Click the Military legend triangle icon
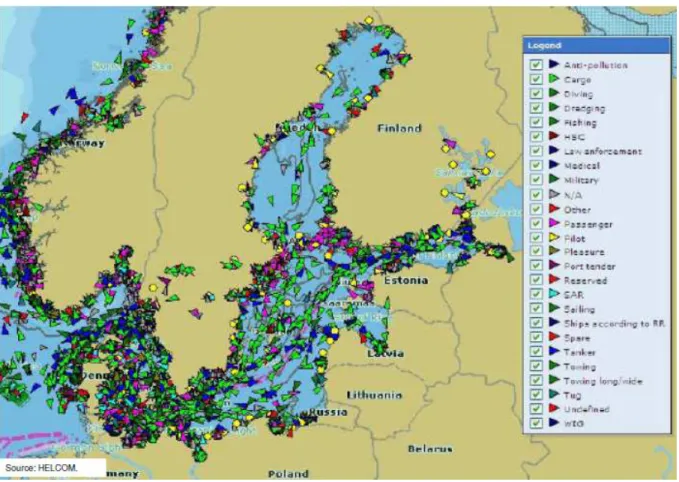Screen dimensions: 679x482 (x=554, y=179)
